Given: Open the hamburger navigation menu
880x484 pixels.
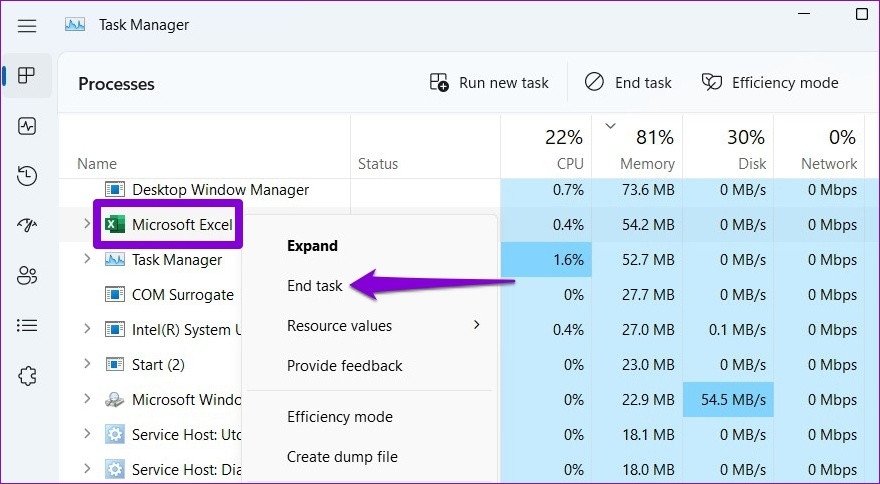Looking at the screenshot, I should [27, 25].
